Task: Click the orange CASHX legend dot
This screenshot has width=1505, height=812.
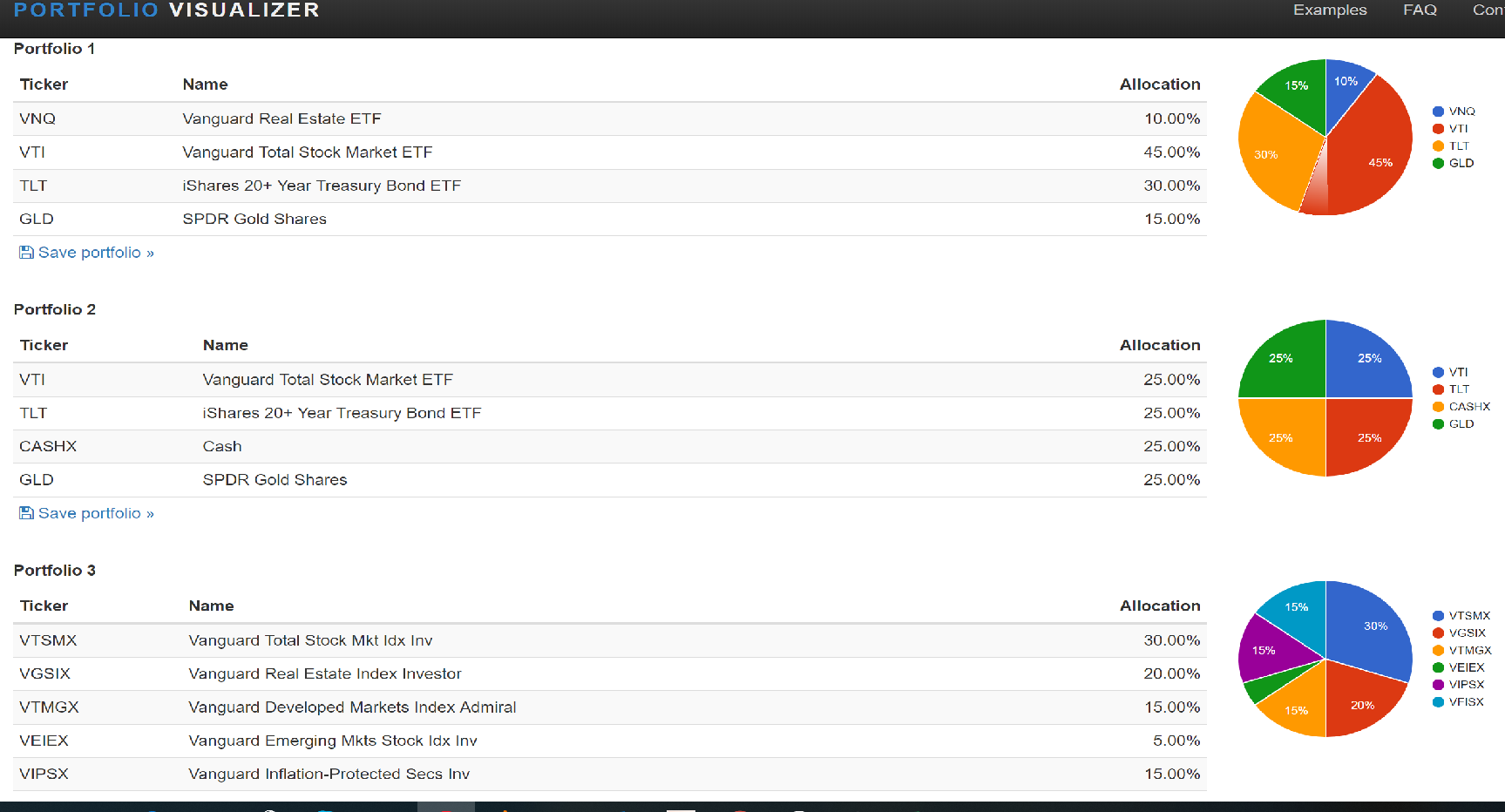Action: click(x=1438, y=407)
